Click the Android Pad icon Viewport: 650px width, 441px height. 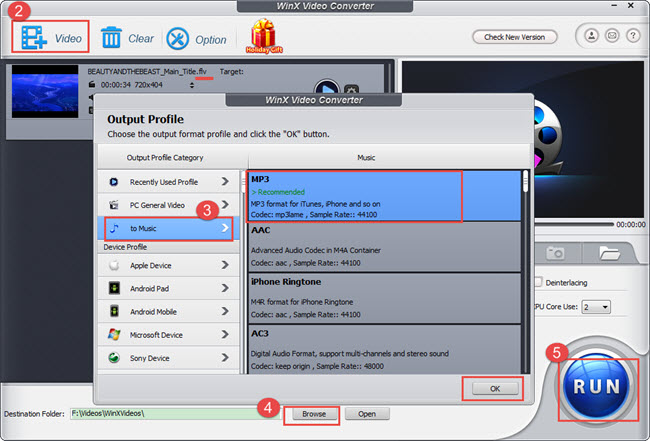click(114, 288)
